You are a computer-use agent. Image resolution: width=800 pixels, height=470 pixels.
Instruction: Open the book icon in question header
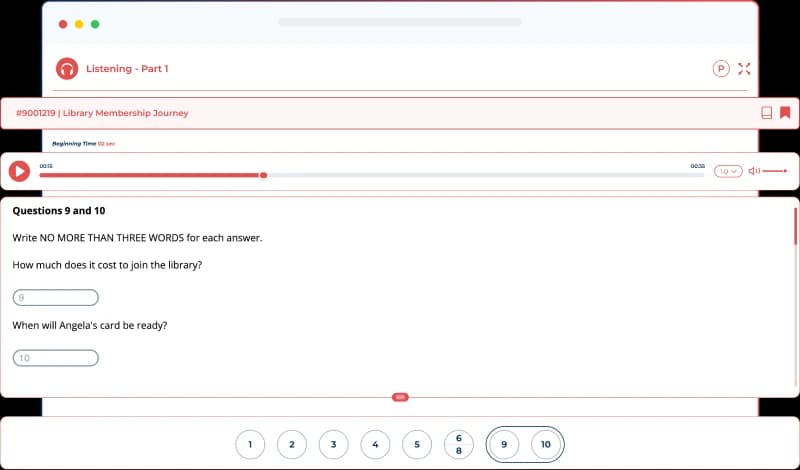coord(766,113)
